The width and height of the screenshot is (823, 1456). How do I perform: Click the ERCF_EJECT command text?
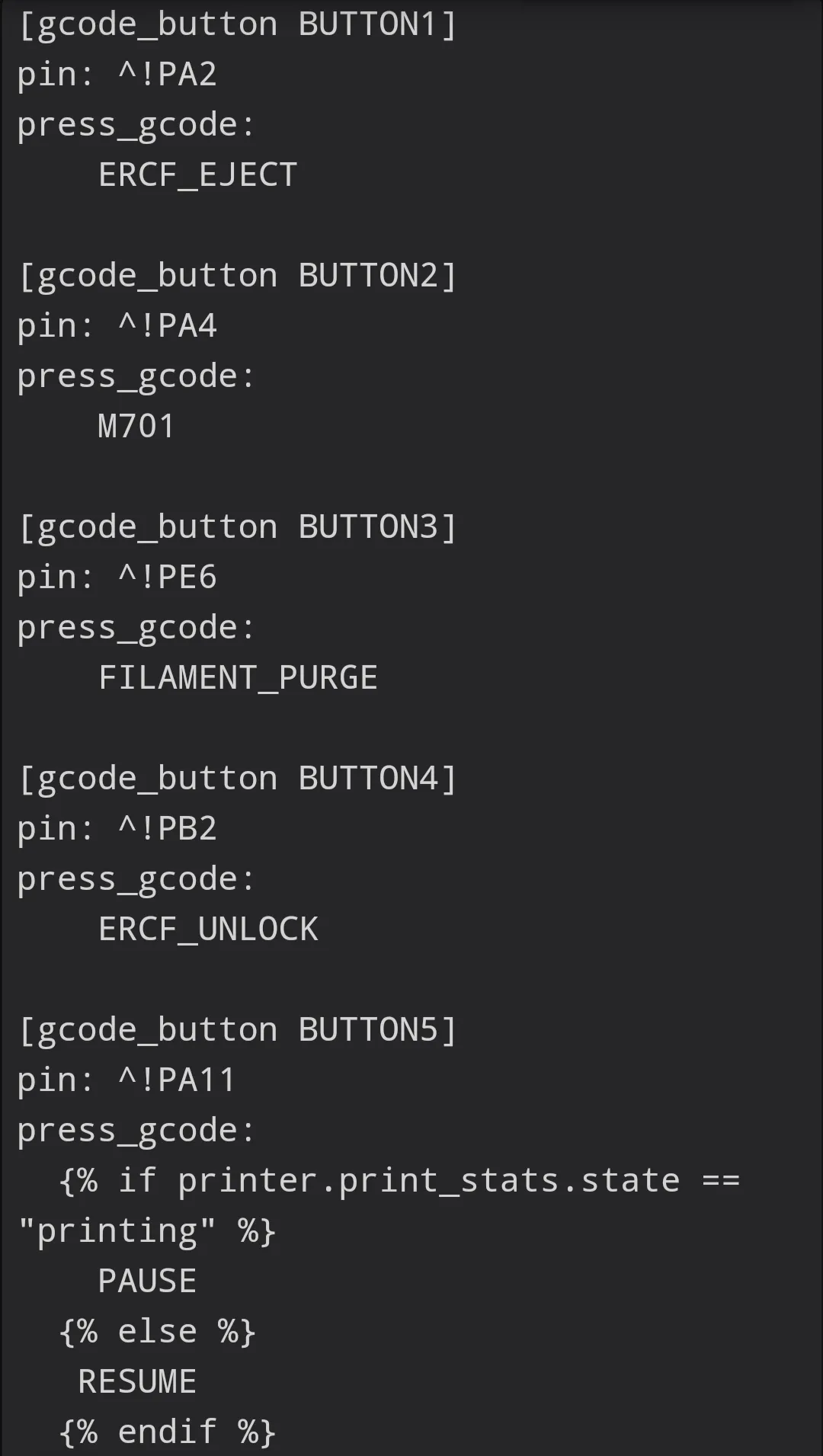tap(197, 175)
